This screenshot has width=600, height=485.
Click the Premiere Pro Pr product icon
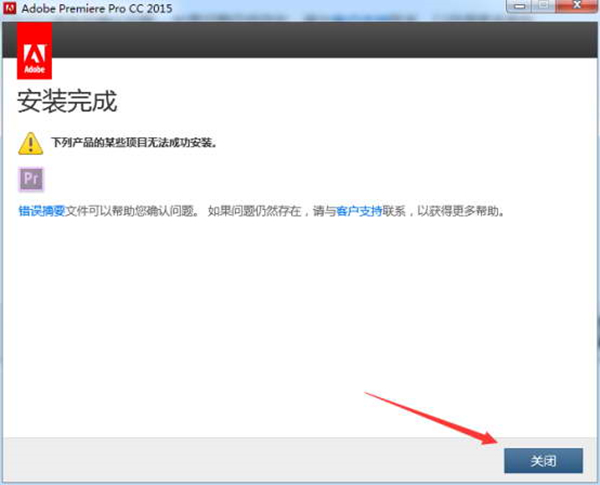31,179
